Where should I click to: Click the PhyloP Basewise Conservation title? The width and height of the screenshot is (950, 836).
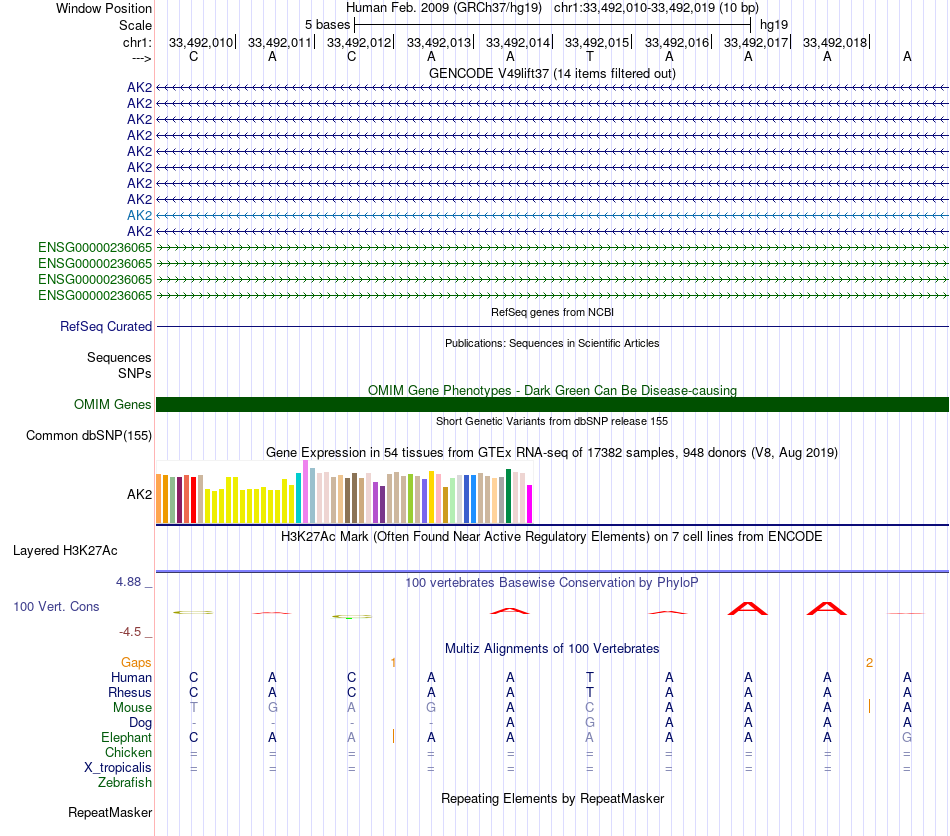pyautogui.click(x=552, y=583)
